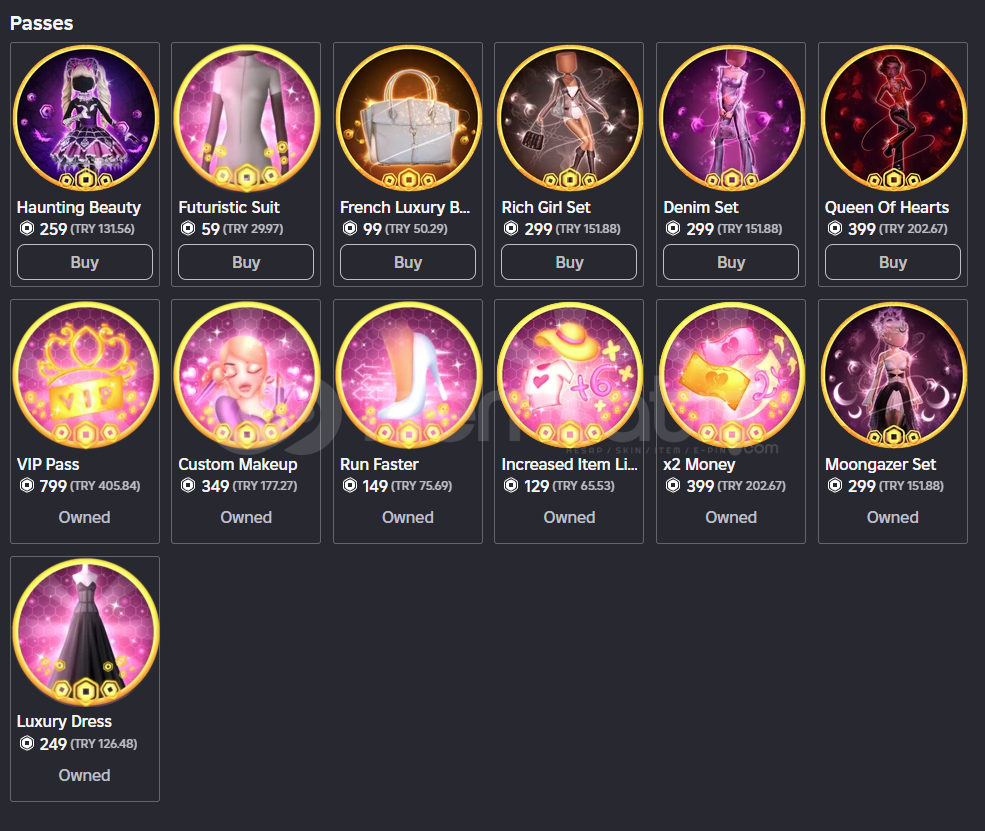Buy the Haunting Beauty pass

point(85,262)
